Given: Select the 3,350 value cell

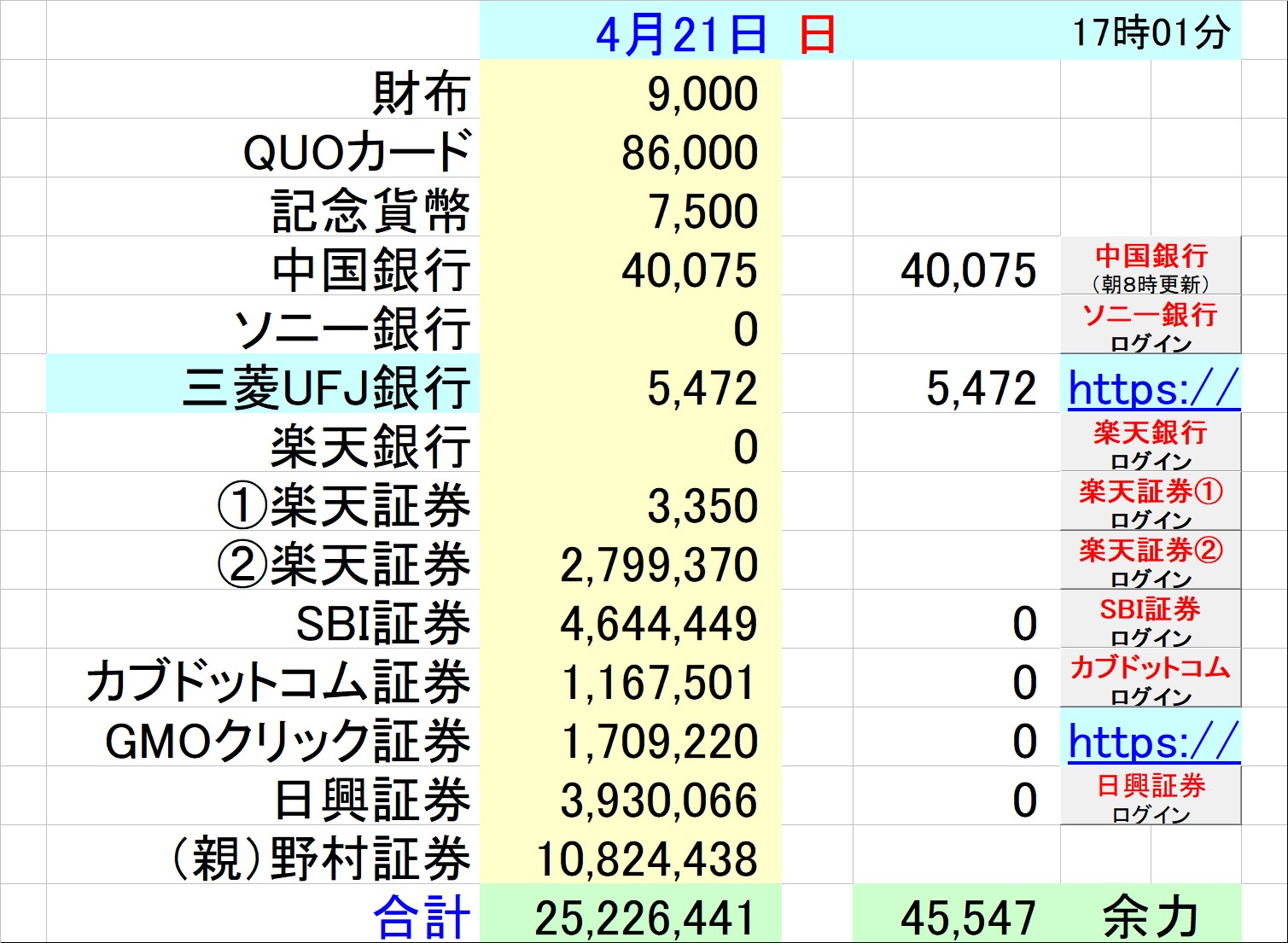Looking at the screenshot, I should pyautogui.click(x=631, y=501).
